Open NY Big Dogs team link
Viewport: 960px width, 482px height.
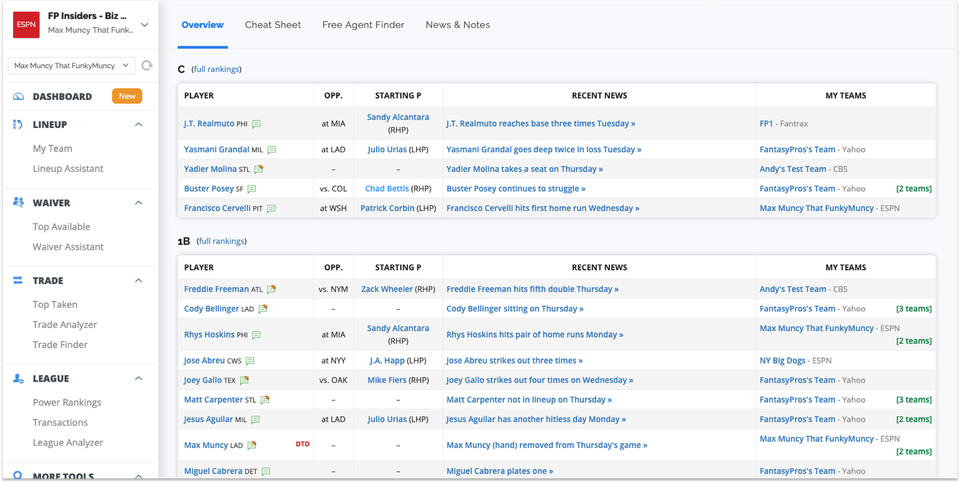[x=782, y=361]
